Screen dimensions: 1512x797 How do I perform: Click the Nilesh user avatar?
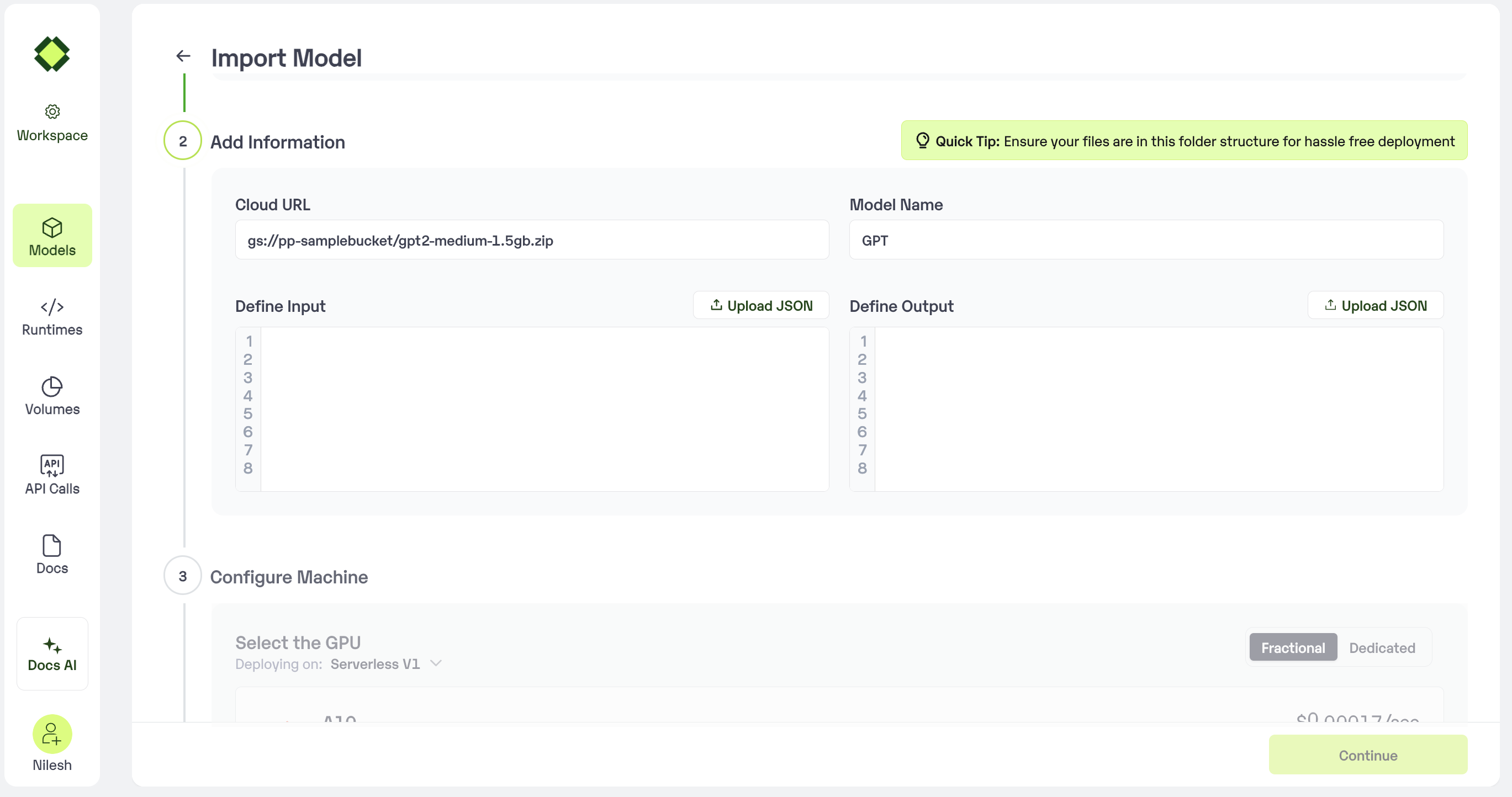coord(52,734)
